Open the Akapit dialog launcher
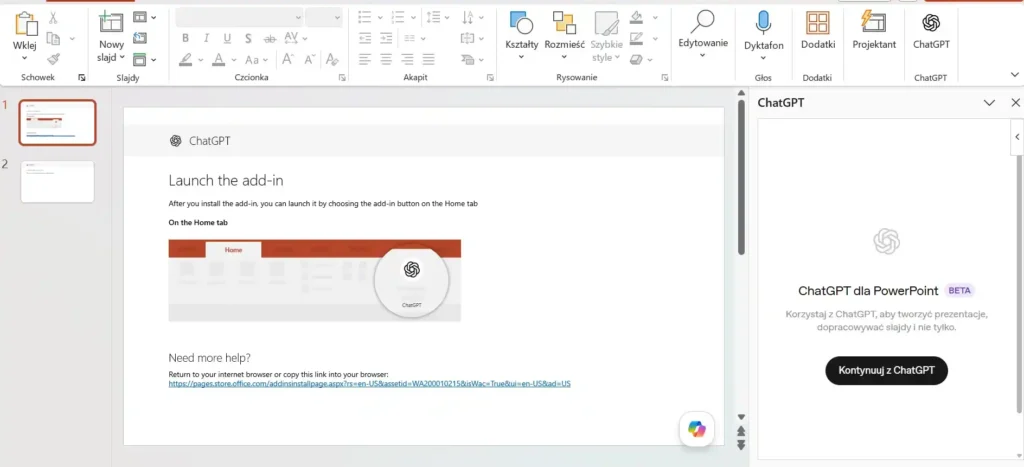Image resolution: width=1024 pixels, height=467 pixels. click(490, 78)
